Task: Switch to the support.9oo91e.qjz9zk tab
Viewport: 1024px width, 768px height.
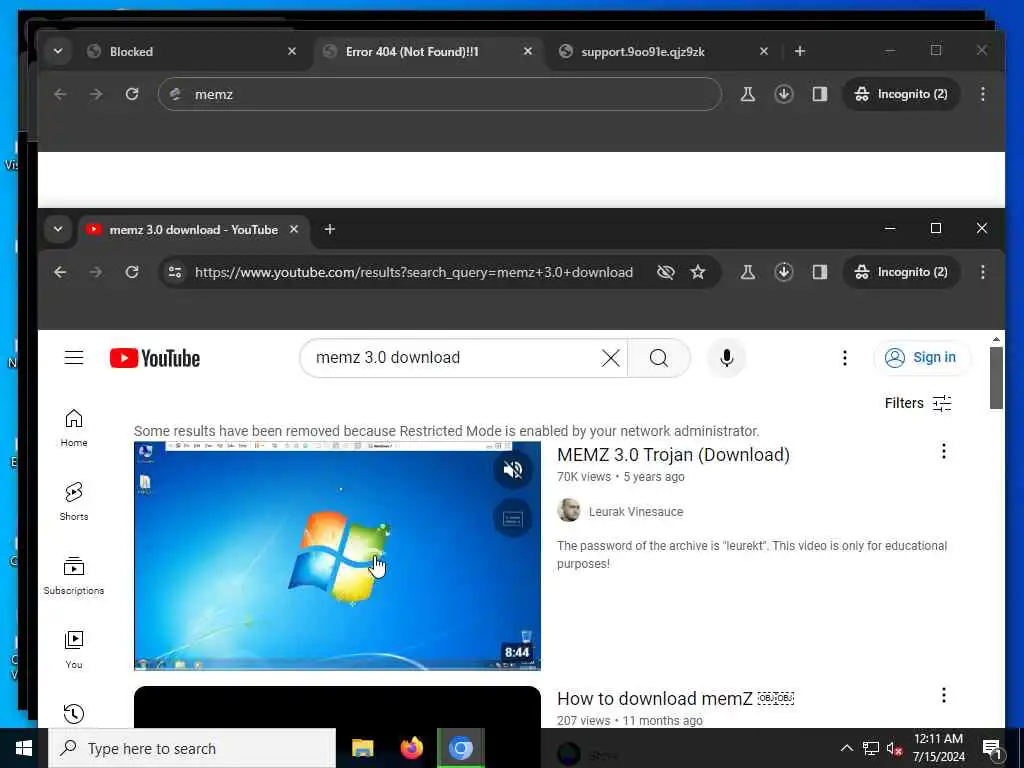Action: point(664,52)
